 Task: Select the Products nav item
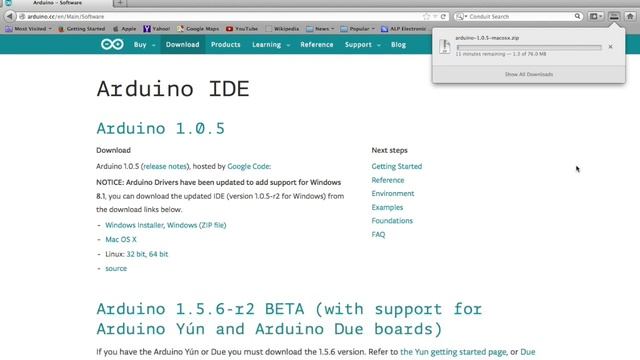[x=226, y=44]
